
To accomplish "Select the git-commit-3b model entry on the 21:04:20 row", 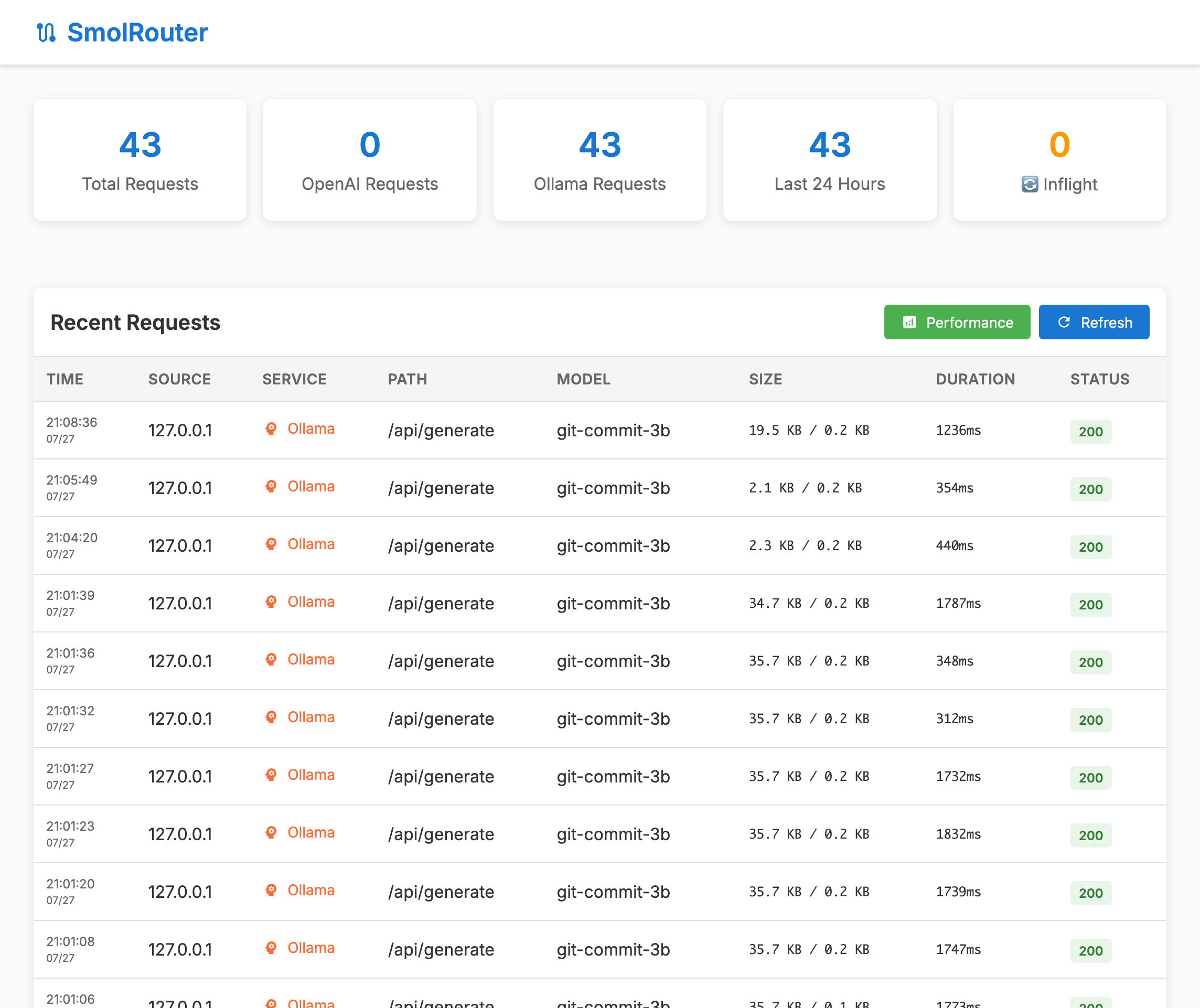I will (x=613, y=546).
